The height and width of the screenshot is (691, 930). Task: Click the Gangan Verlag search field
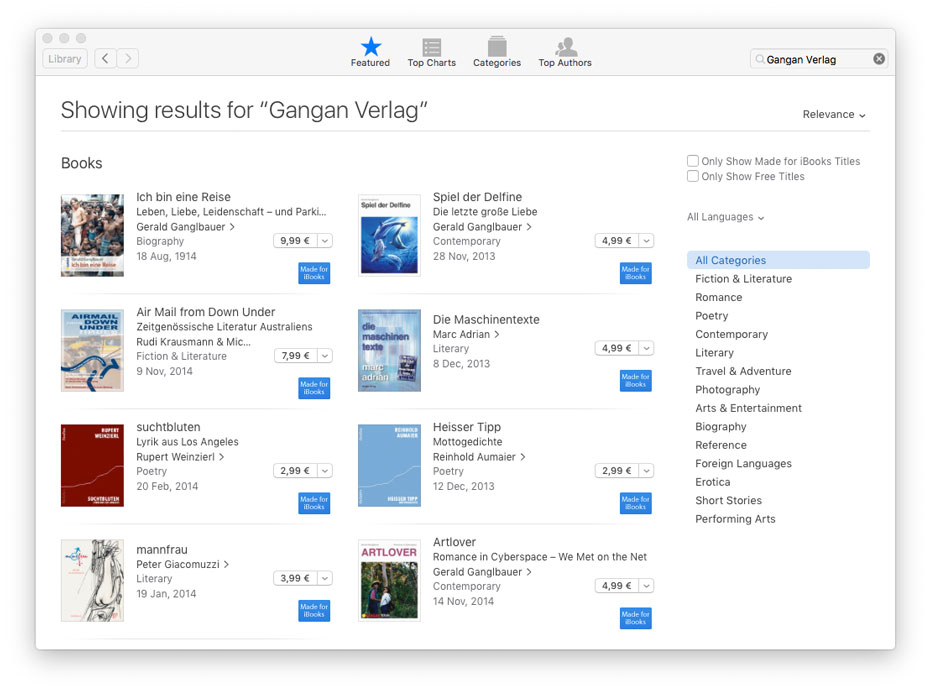point(818,59)
